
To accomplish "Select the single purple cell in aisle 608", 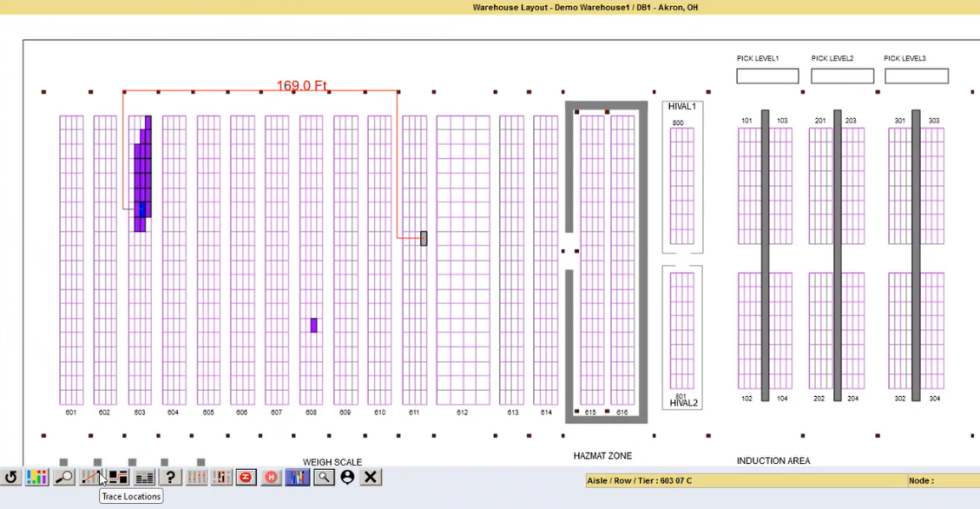I will 314,325.
